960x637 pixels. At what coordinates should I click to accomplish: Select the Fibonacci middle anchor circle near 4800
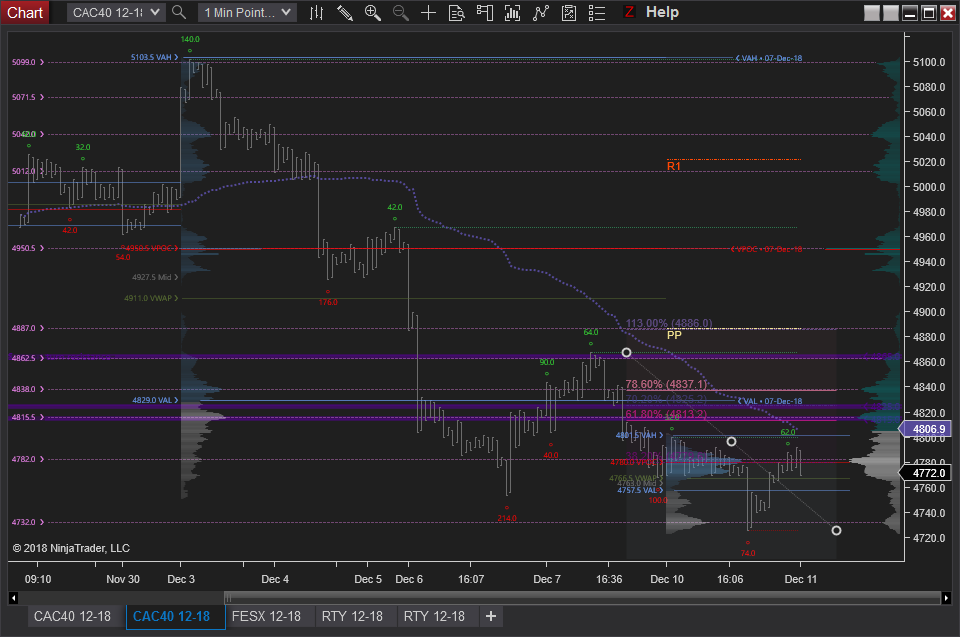click(731, 441)
